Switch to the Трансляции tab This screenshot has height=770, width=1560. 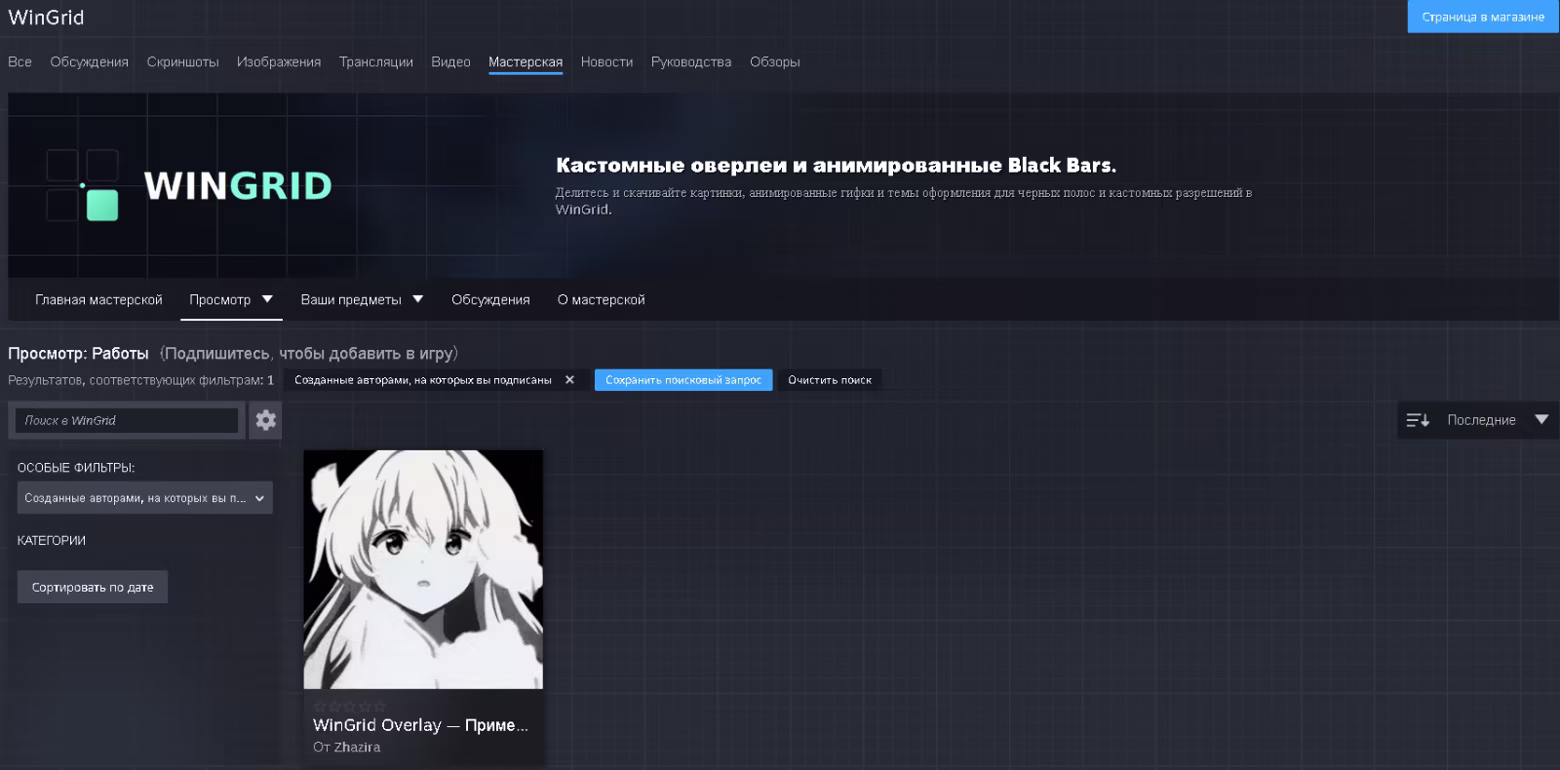click(x=376, y=62)
